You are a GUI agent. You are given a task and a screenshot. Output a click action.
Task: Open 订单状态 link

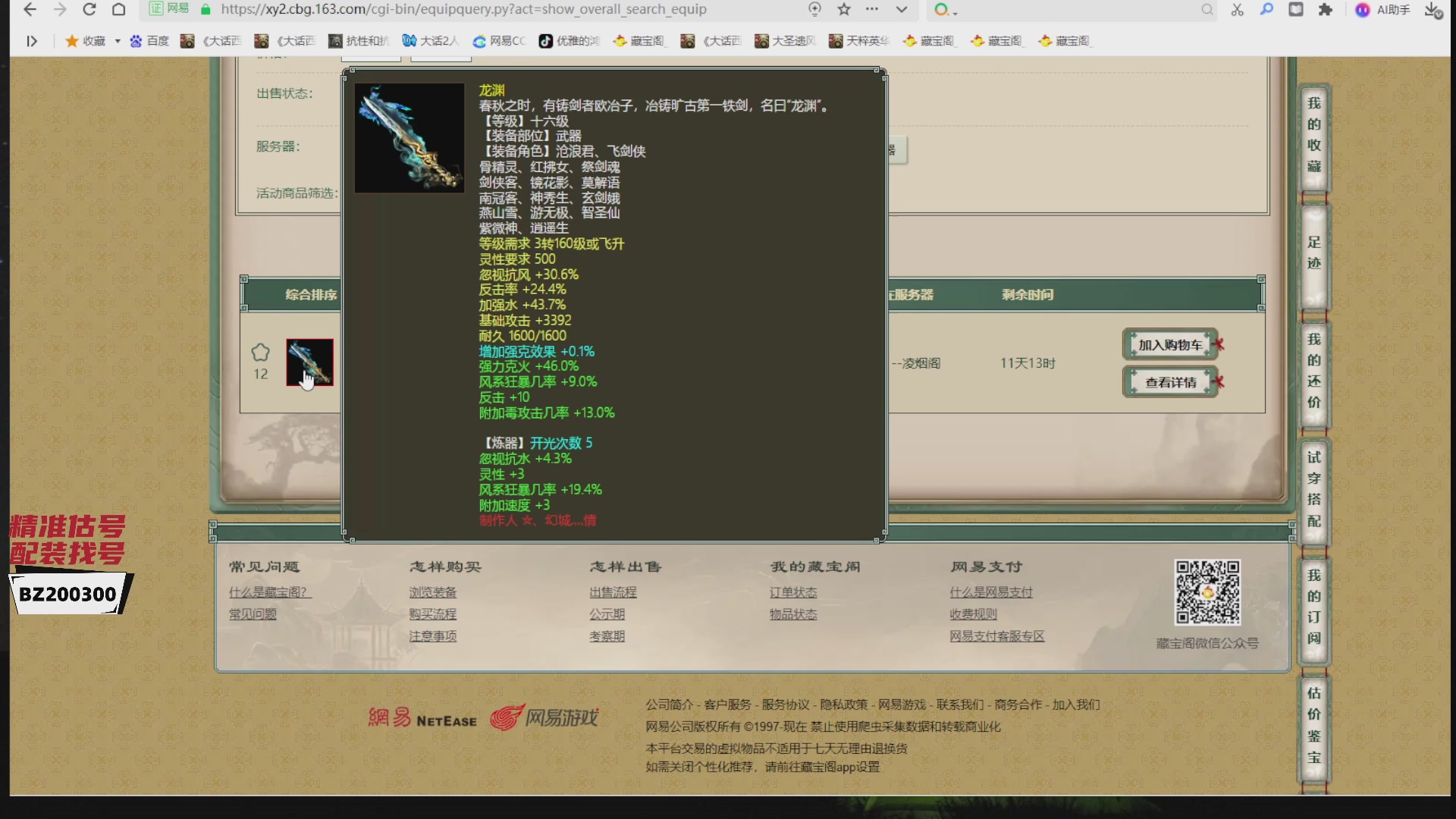pos(793,592)
